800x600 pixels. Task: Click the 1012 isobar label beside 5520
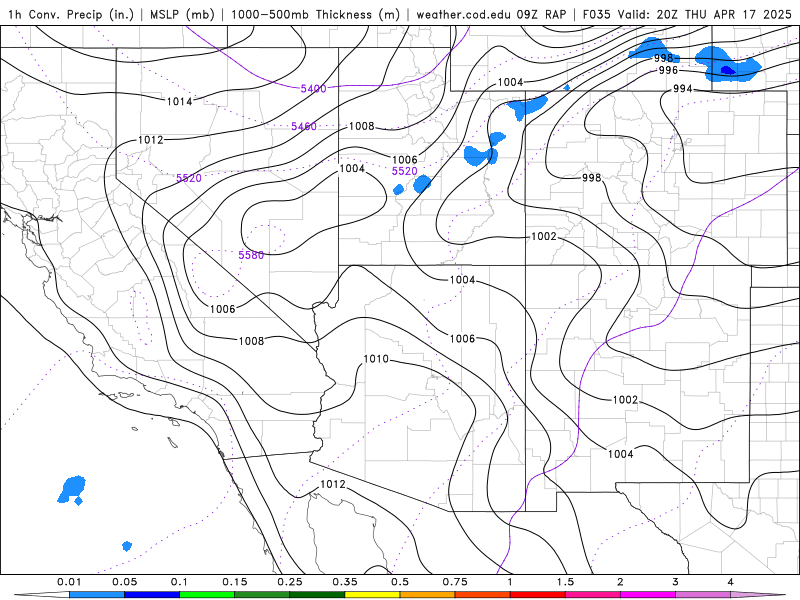[151, 139]
